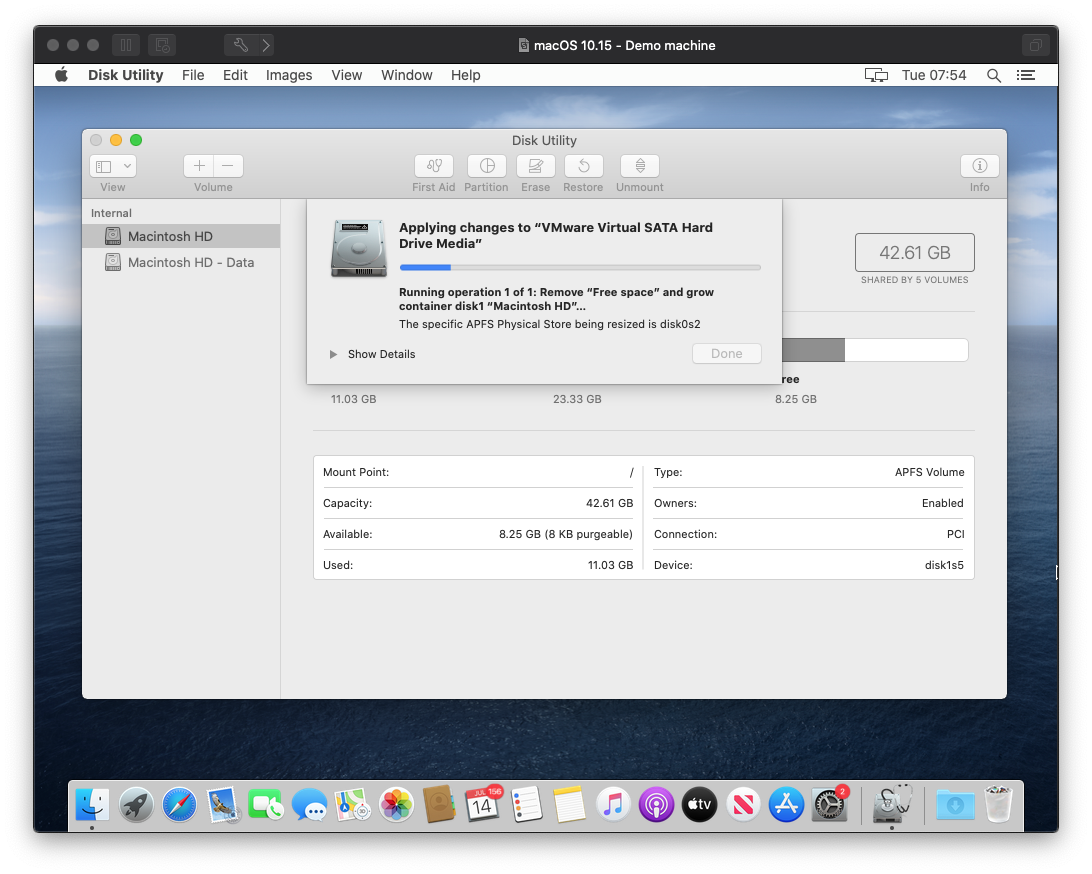Click the 8.25 GB (8 KB purgeable) value
The height and width of the screenshot is (874, 1092).
click(566, 534)
